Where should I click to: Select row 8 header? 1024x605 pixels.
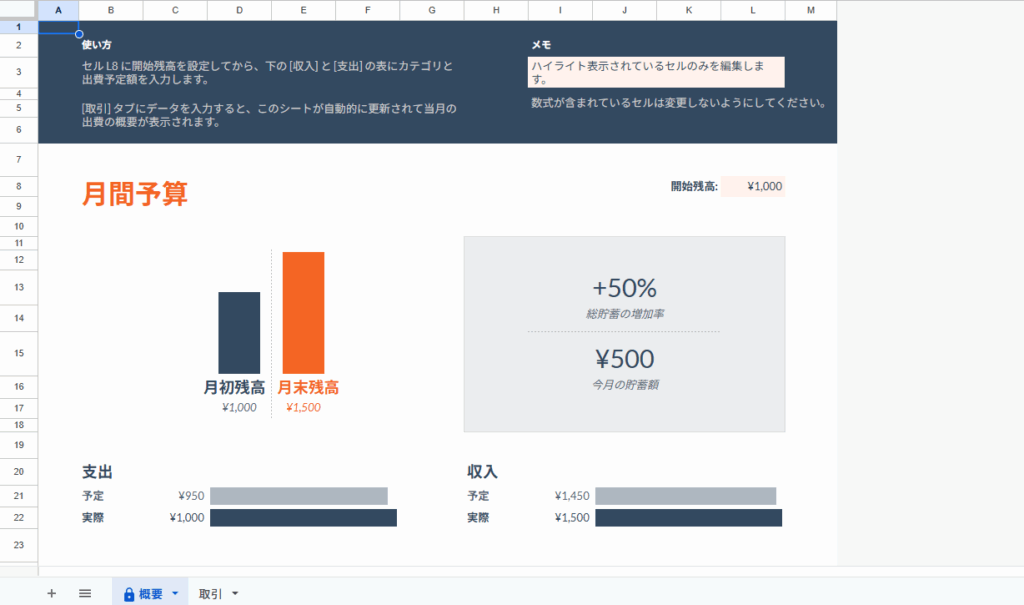[19, 186]
